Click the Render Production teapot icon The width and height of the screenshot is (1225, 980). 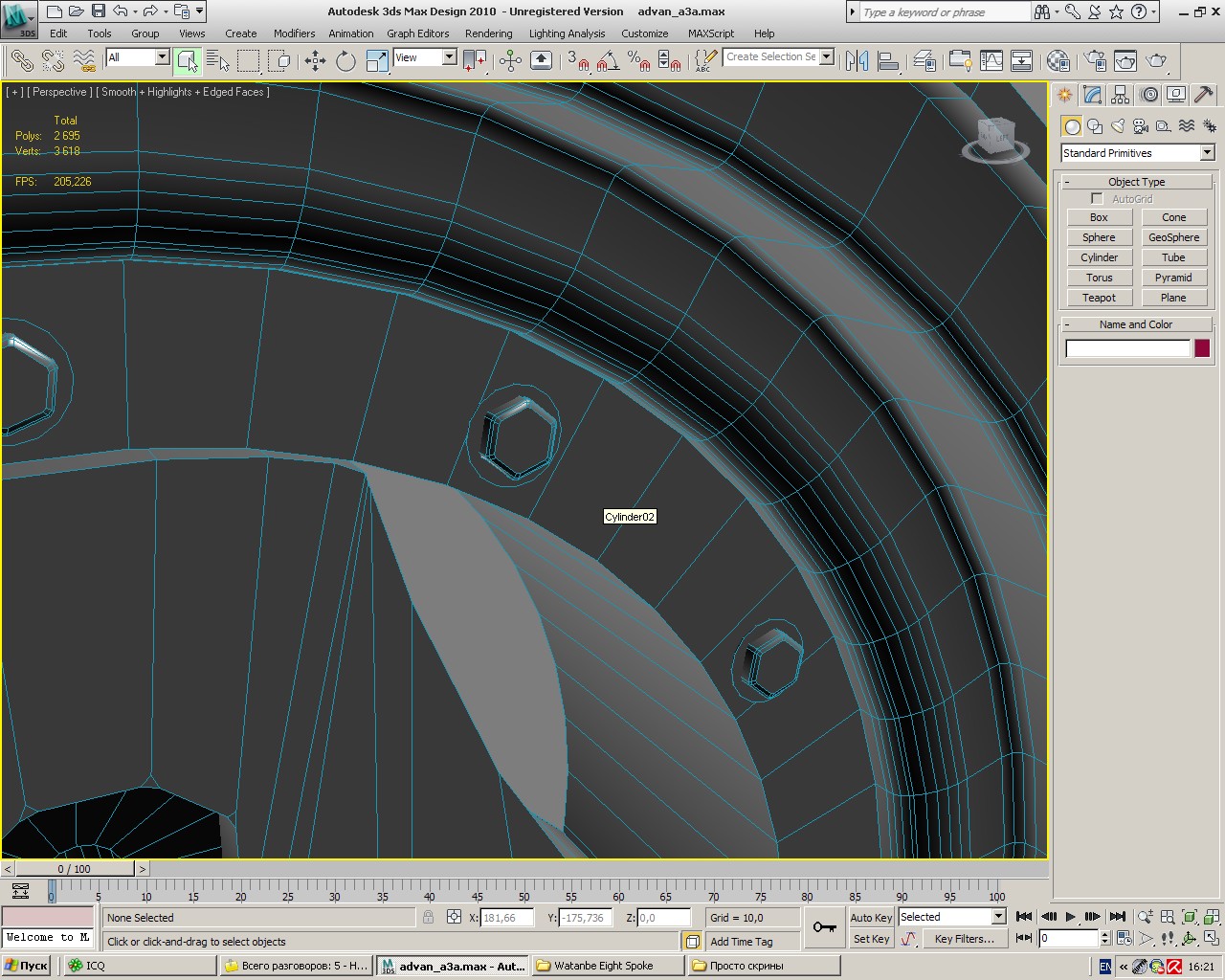1157,61
